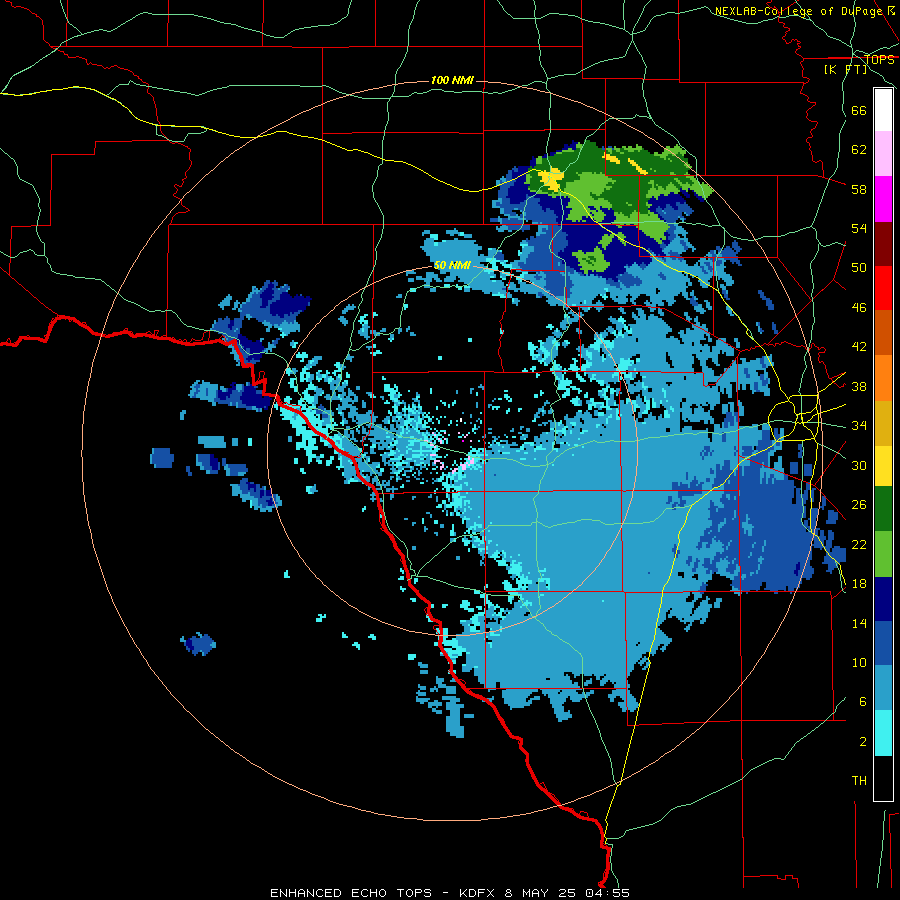This screenshot has height=900, width=900.
Task: Click the 8 MAY 25 date stamp
Action: click(x=542, y=893)
